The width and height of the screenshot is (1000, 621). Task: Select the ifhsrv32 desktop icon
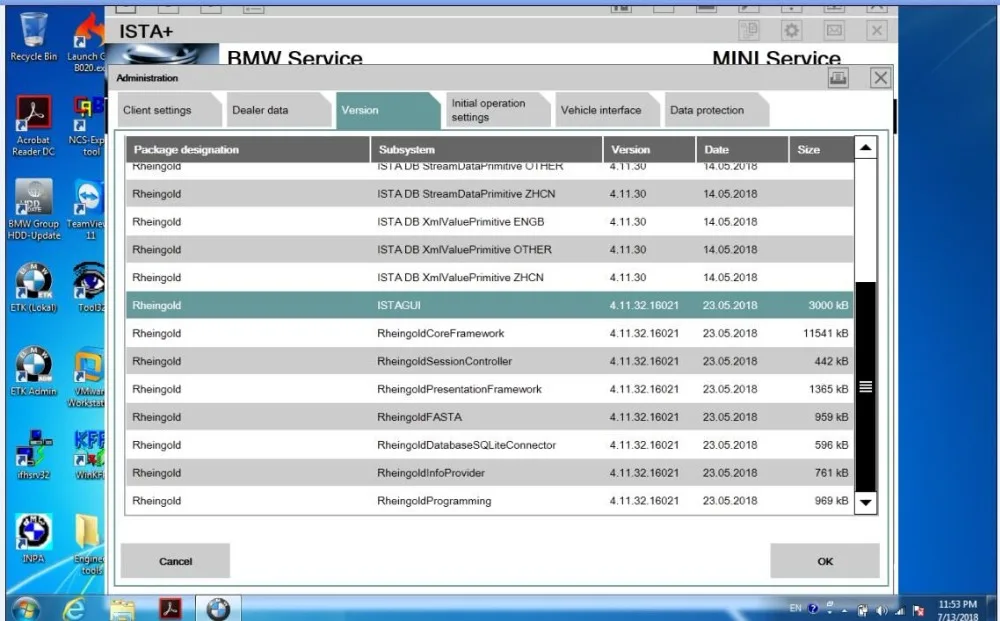(33, 455)
